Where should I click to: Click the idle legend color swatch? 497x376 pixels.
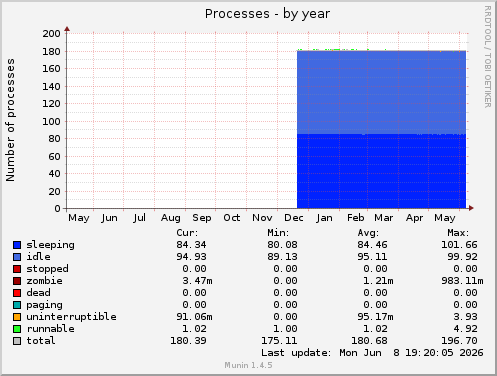17,257
